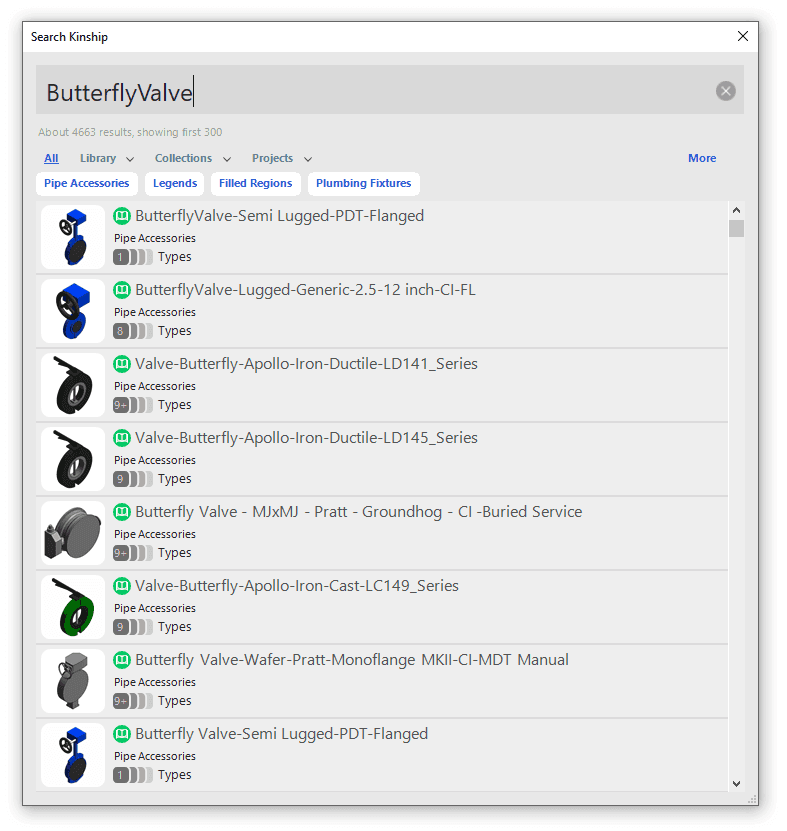Close the Search Kinship window
The height and width of the screenshot is (831, 787).
coord(742,36)
